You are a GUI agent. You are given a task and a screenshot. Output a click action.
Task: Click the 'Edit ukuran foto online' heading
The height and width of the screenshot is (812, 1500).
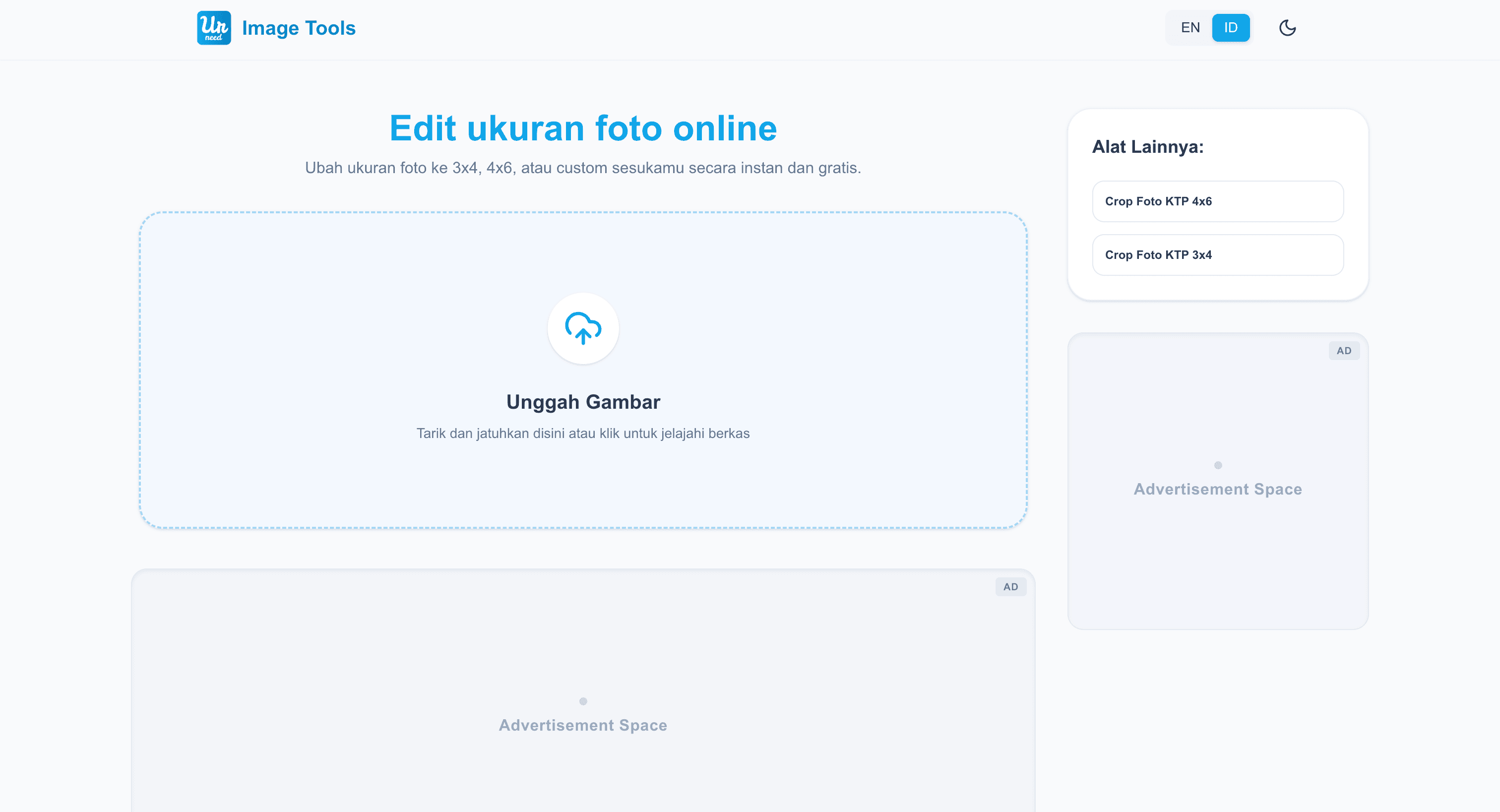coord(583,128)
